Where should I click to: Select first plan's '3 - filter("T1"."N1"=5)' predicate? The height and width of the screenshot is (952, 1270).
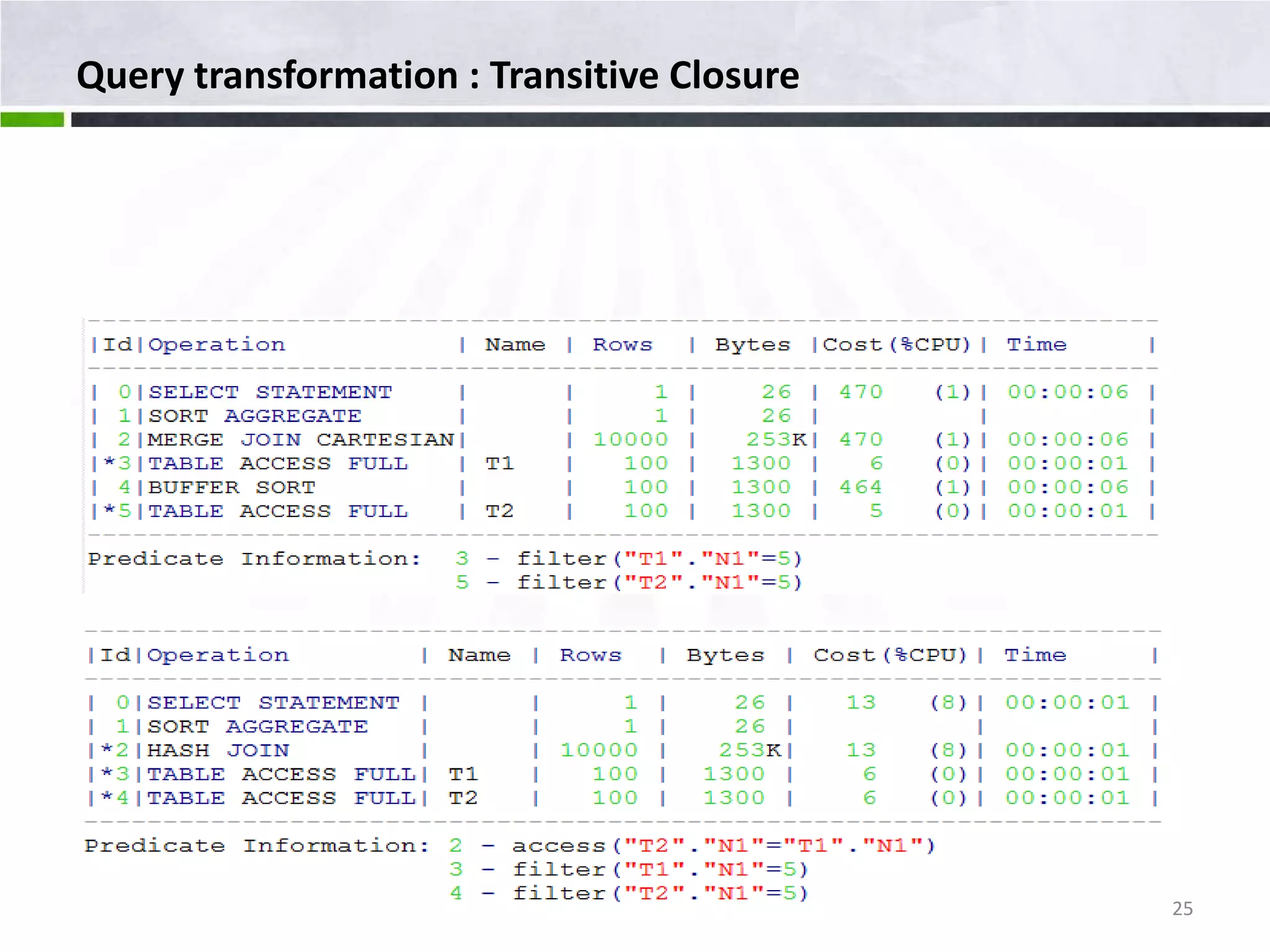coord(629,559)
